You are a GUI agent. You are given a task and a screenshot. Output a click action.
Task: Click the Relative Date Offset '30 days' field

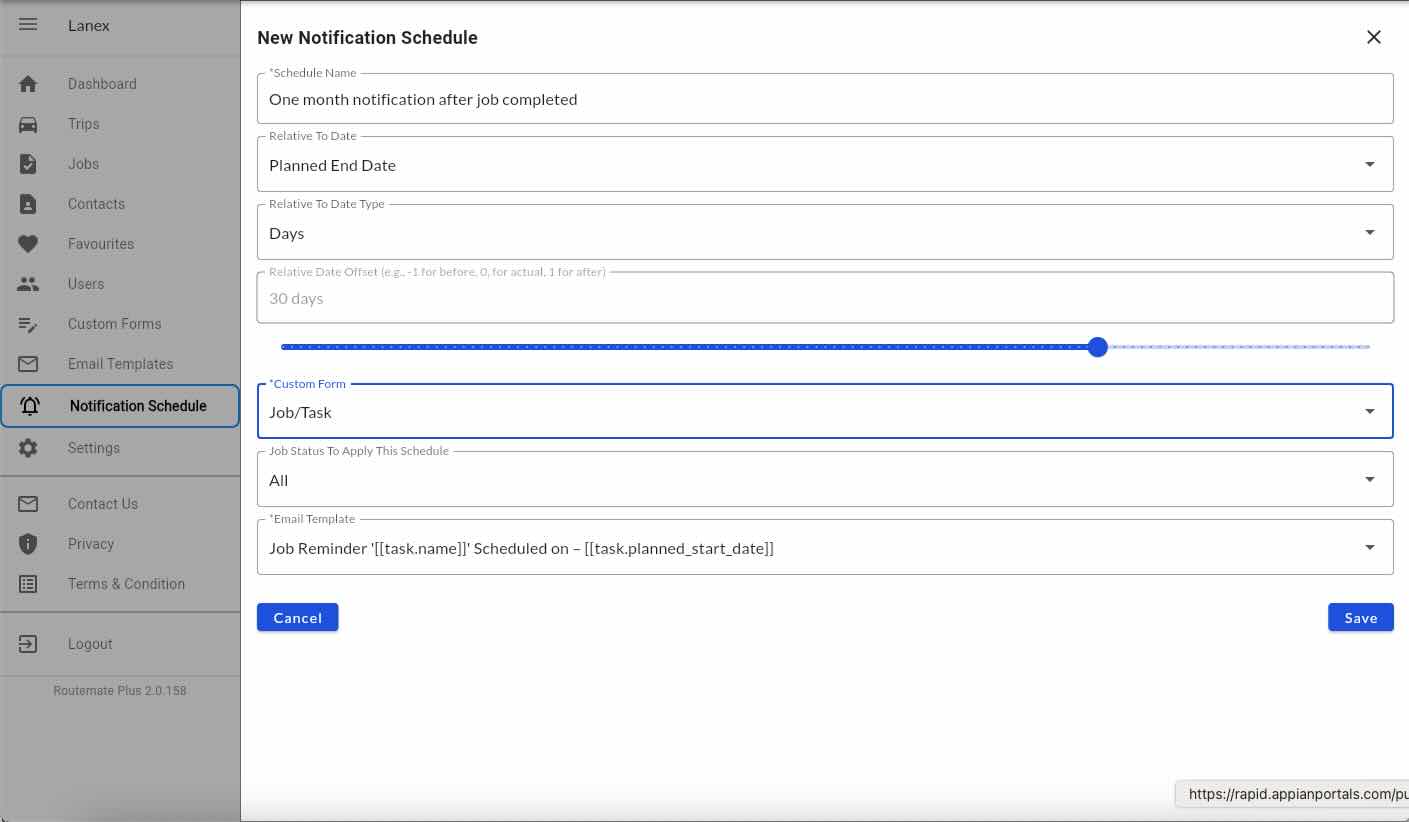pos(825,298)
